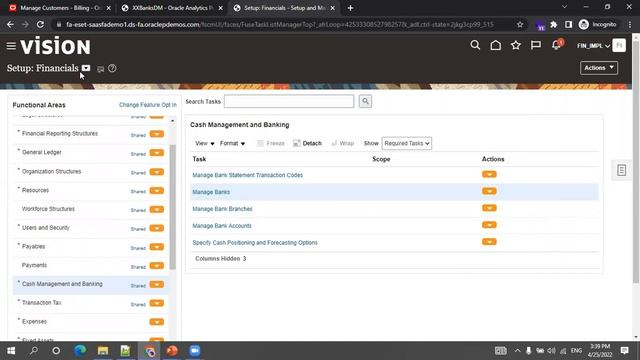This screenshot has height=360, width=640.
Task: Open Expenses area dropdown icon
Action: click(157, 322)
